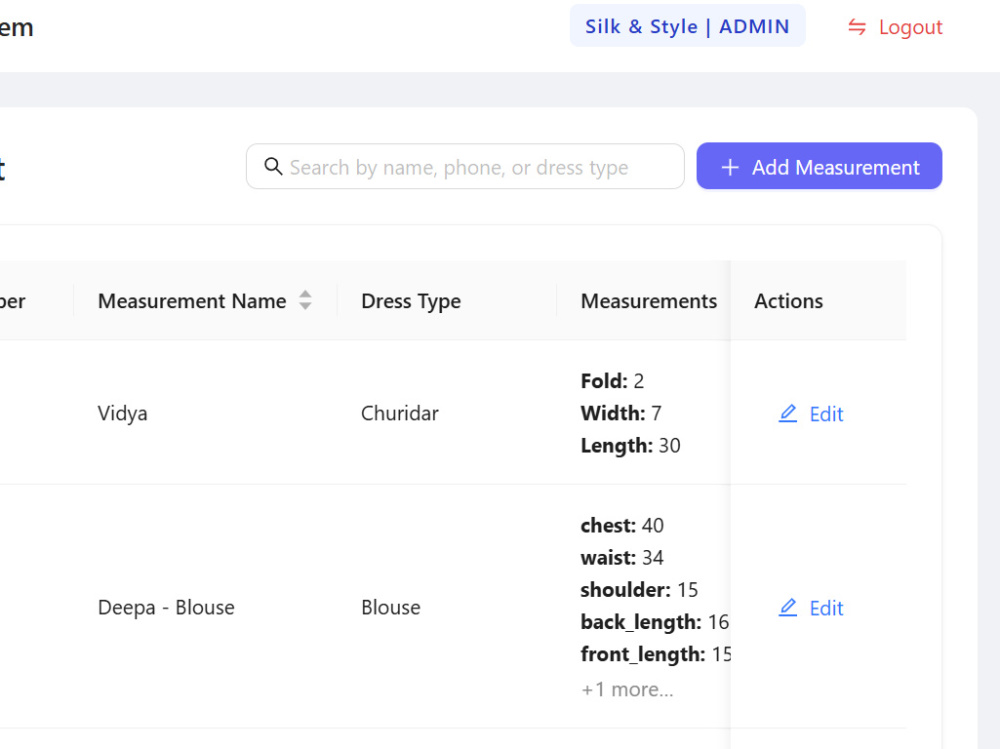
Task: Click the Dress Type column header
Action: pos(411,301)
